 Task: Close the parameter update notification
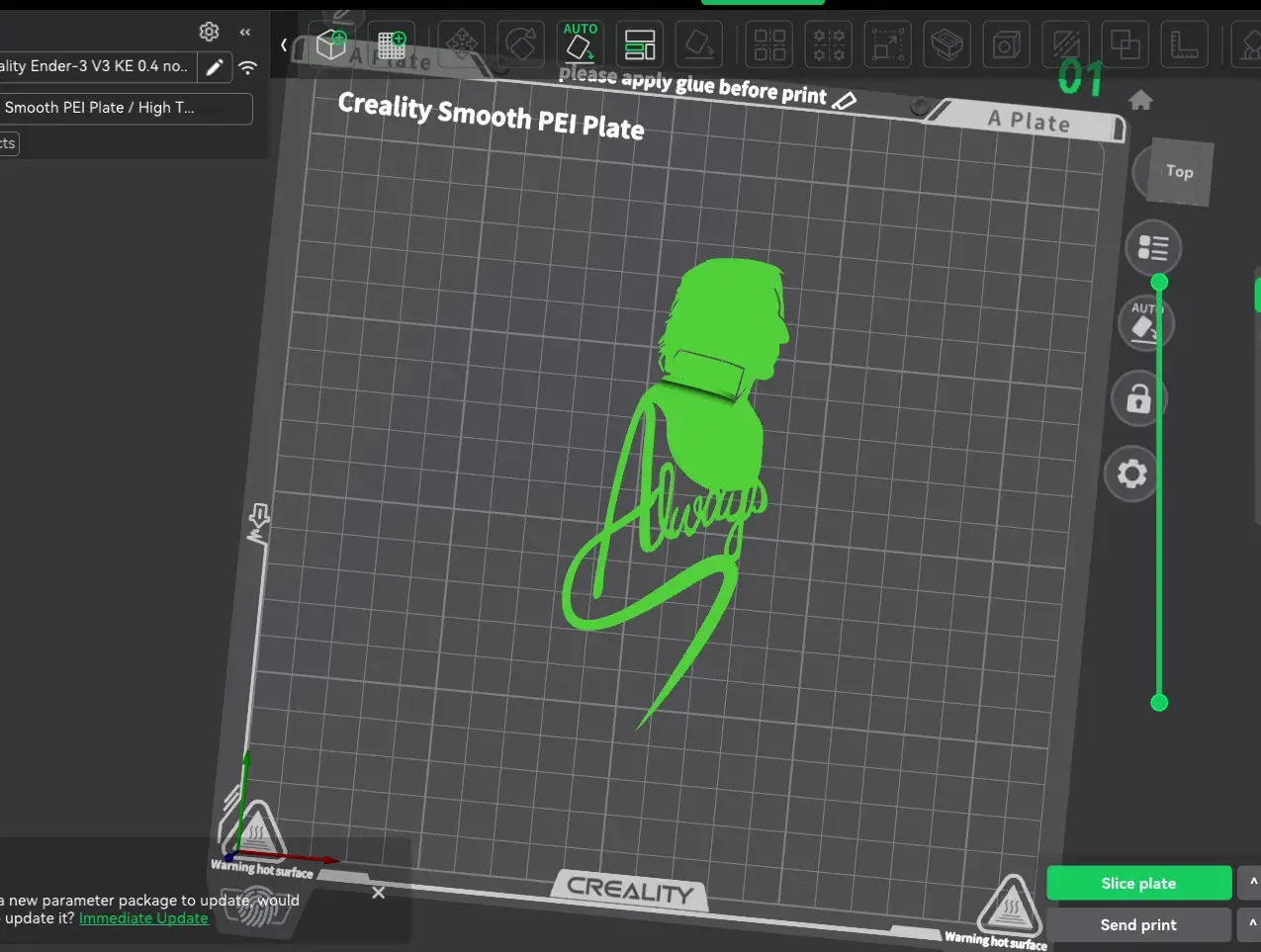point(378,893)
